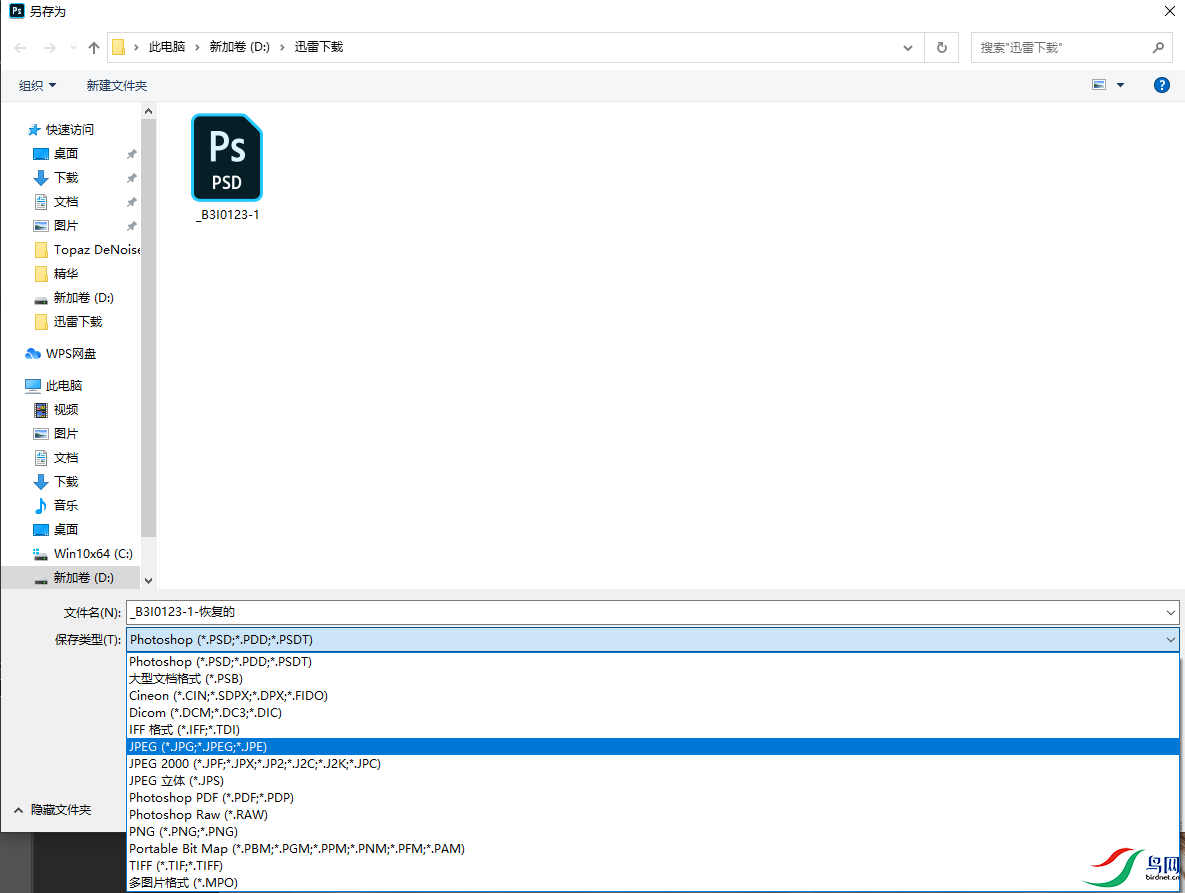Choose Dicom format option
This screenshot has width=1185, height=893.
(x=653, y=712)
